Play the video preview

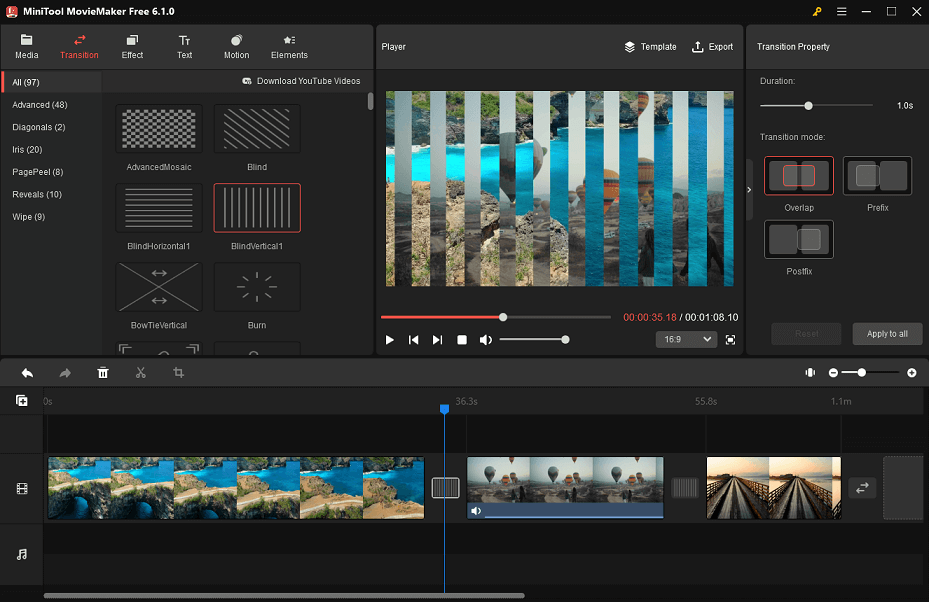click(389, 340)
